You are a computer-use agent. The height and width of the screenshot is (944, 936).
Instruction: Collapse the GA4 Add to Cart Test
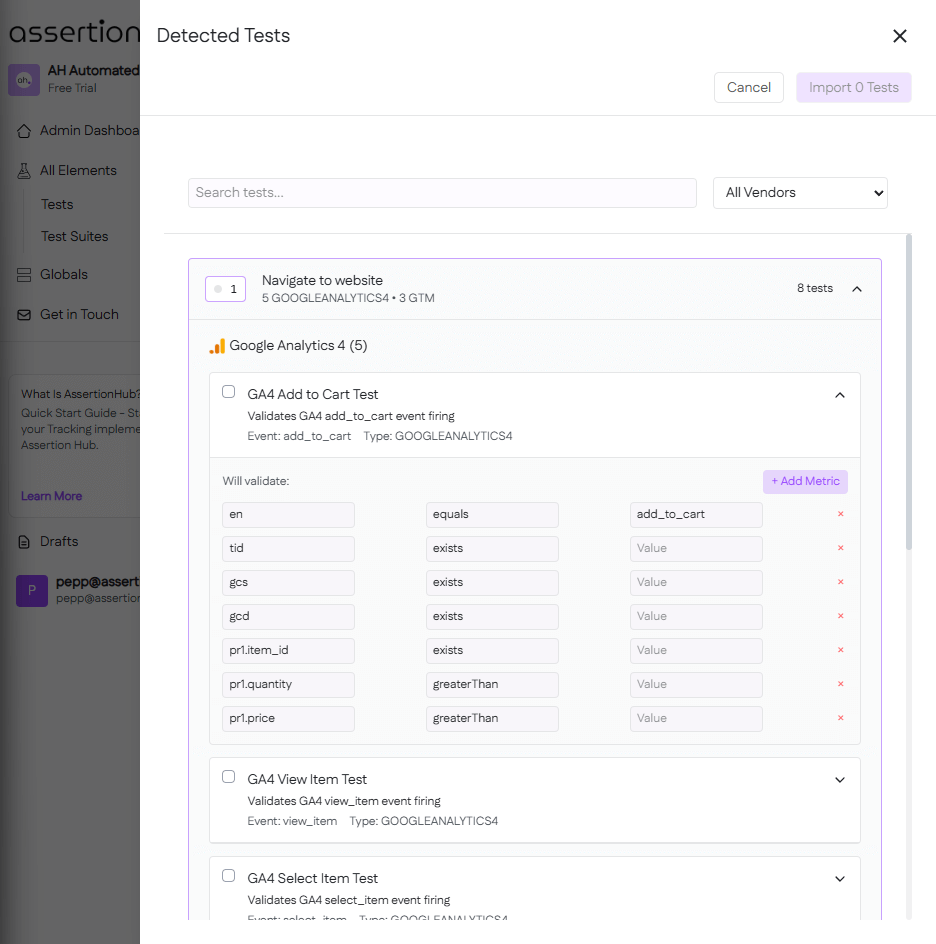pyautogui.click(x=839, y=395)
